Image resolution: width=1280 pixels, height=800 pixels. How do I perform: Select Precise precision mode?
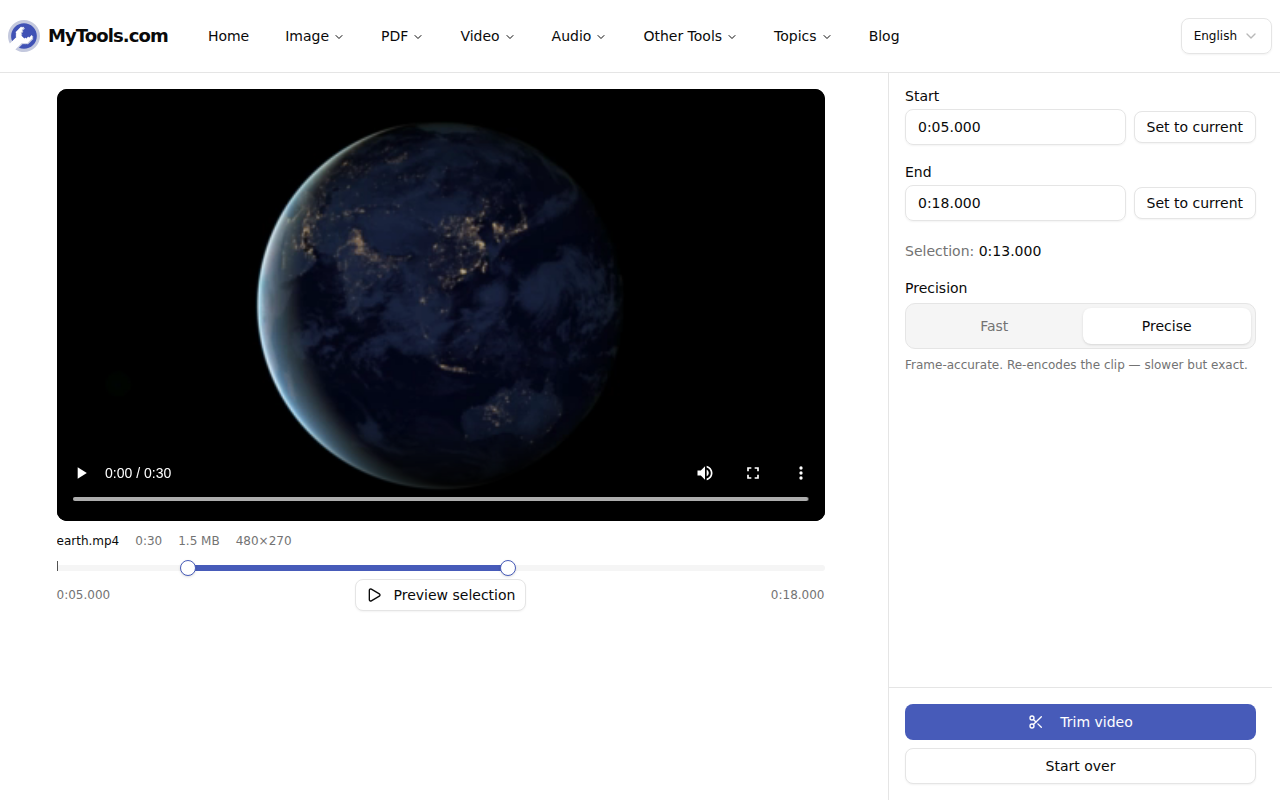pos(1166,326)
